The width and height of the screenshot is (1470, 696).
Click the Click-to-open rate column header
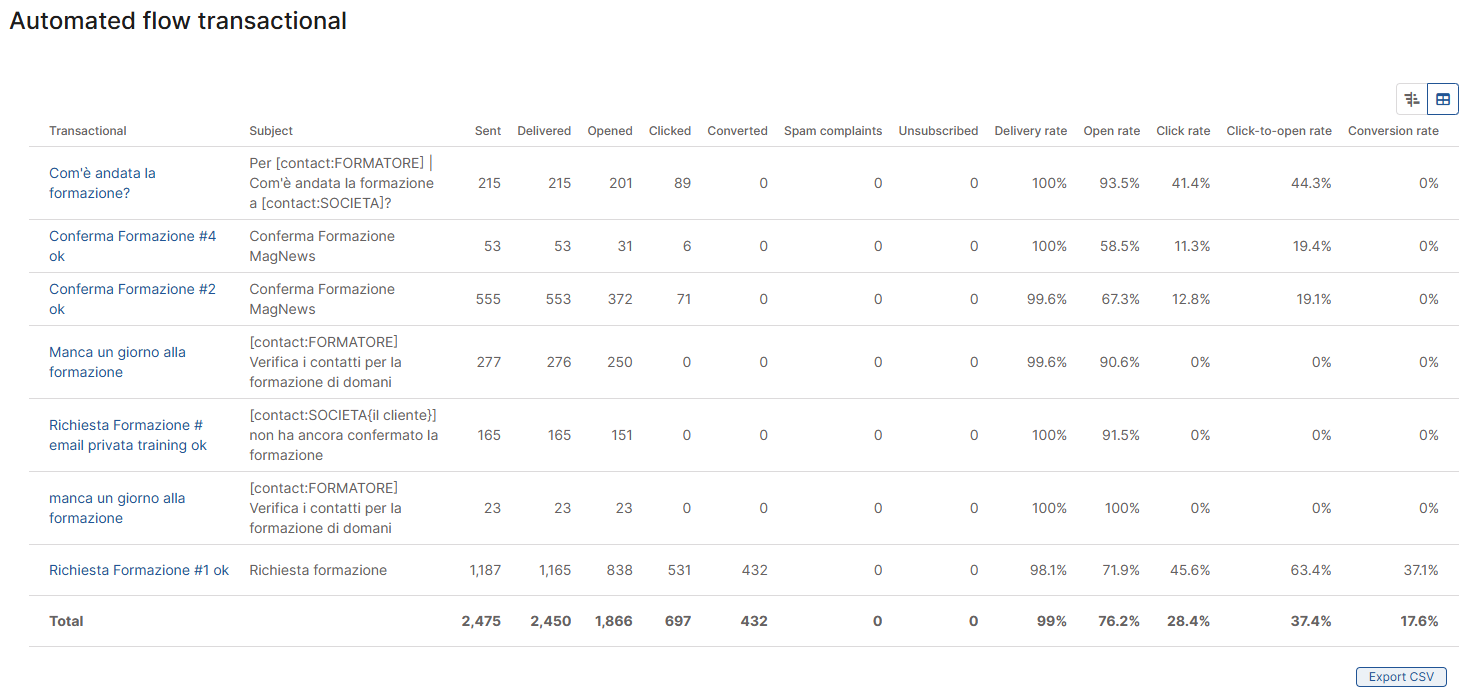click(x=1279, y=131)
